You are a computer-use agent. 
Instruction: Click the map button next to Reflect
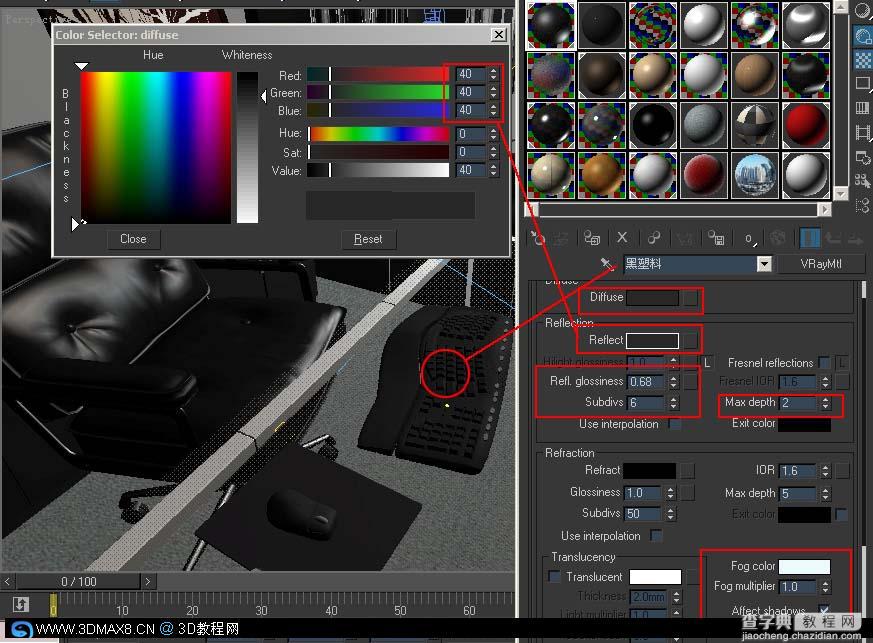691,340
